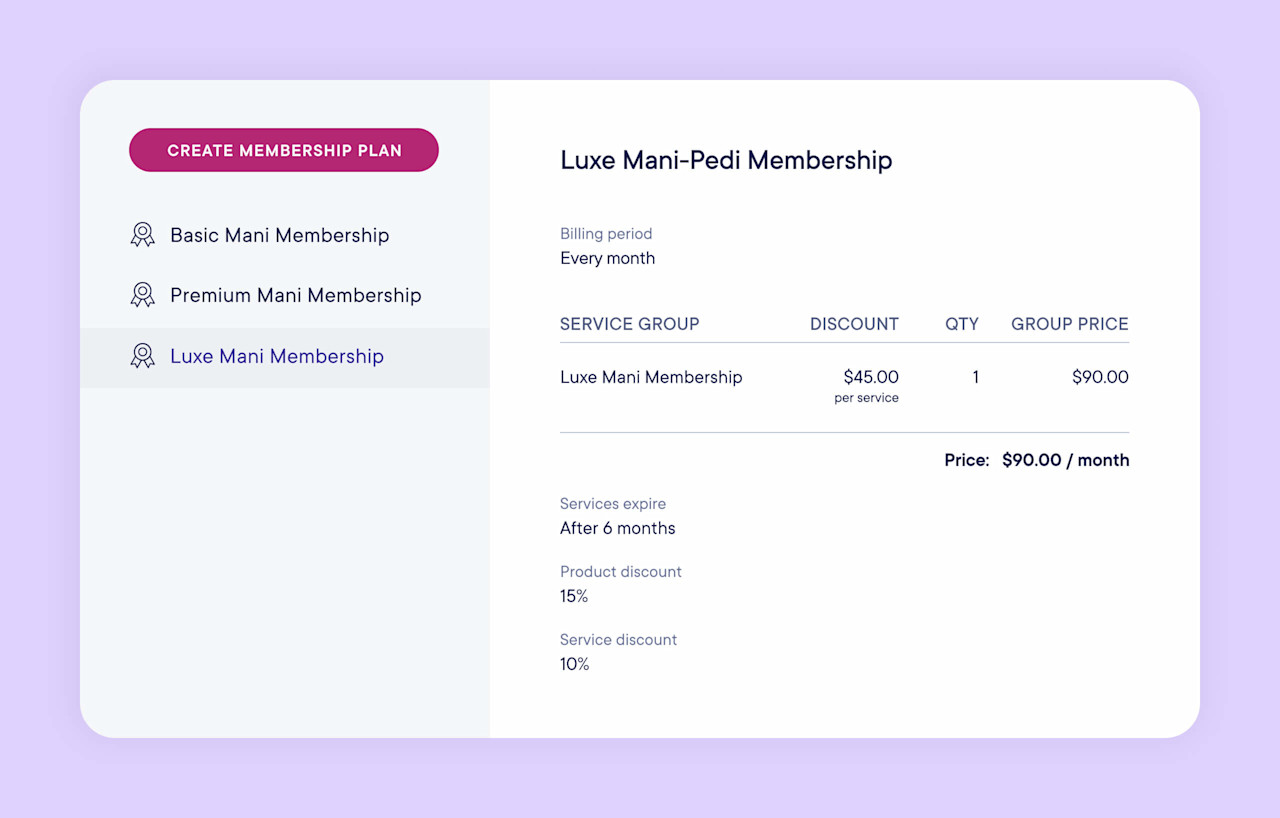The width and height of the screenshot is (1280, 818).
Task: Open the Luxe Mani Membership plan
Action: [277, 356]
